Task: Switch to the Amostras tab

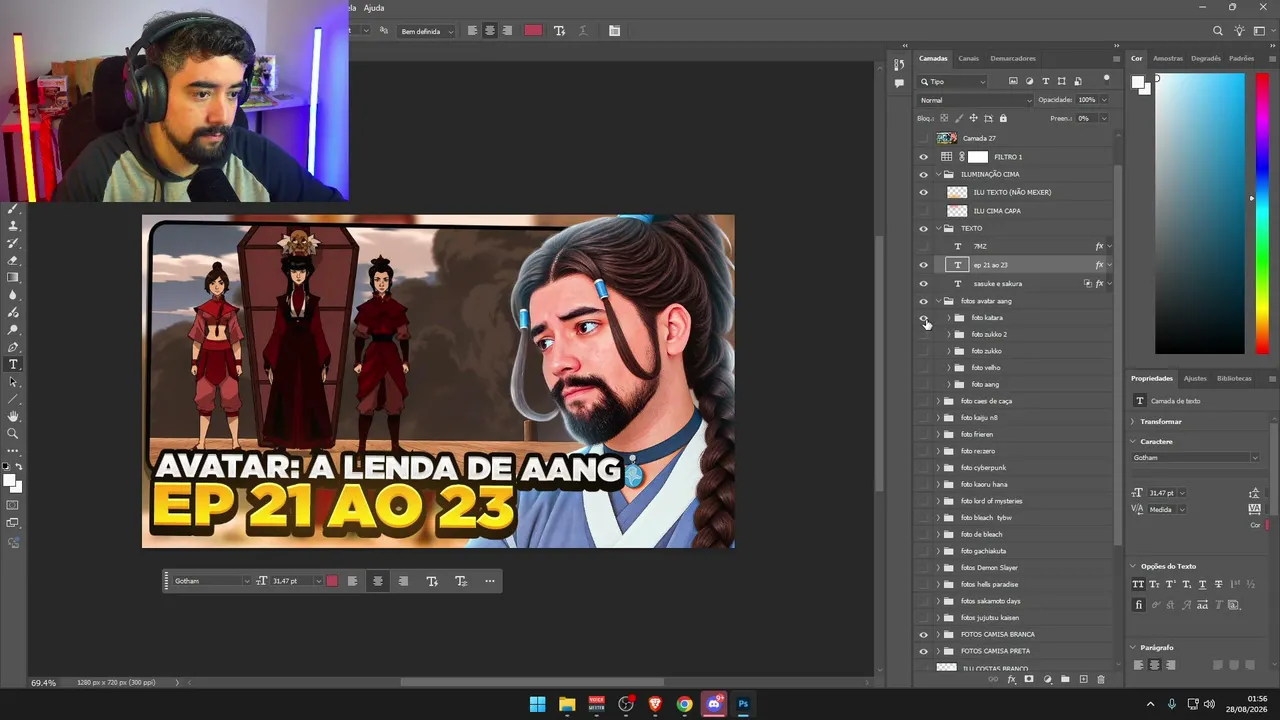Action: (x=1168, y=58)
